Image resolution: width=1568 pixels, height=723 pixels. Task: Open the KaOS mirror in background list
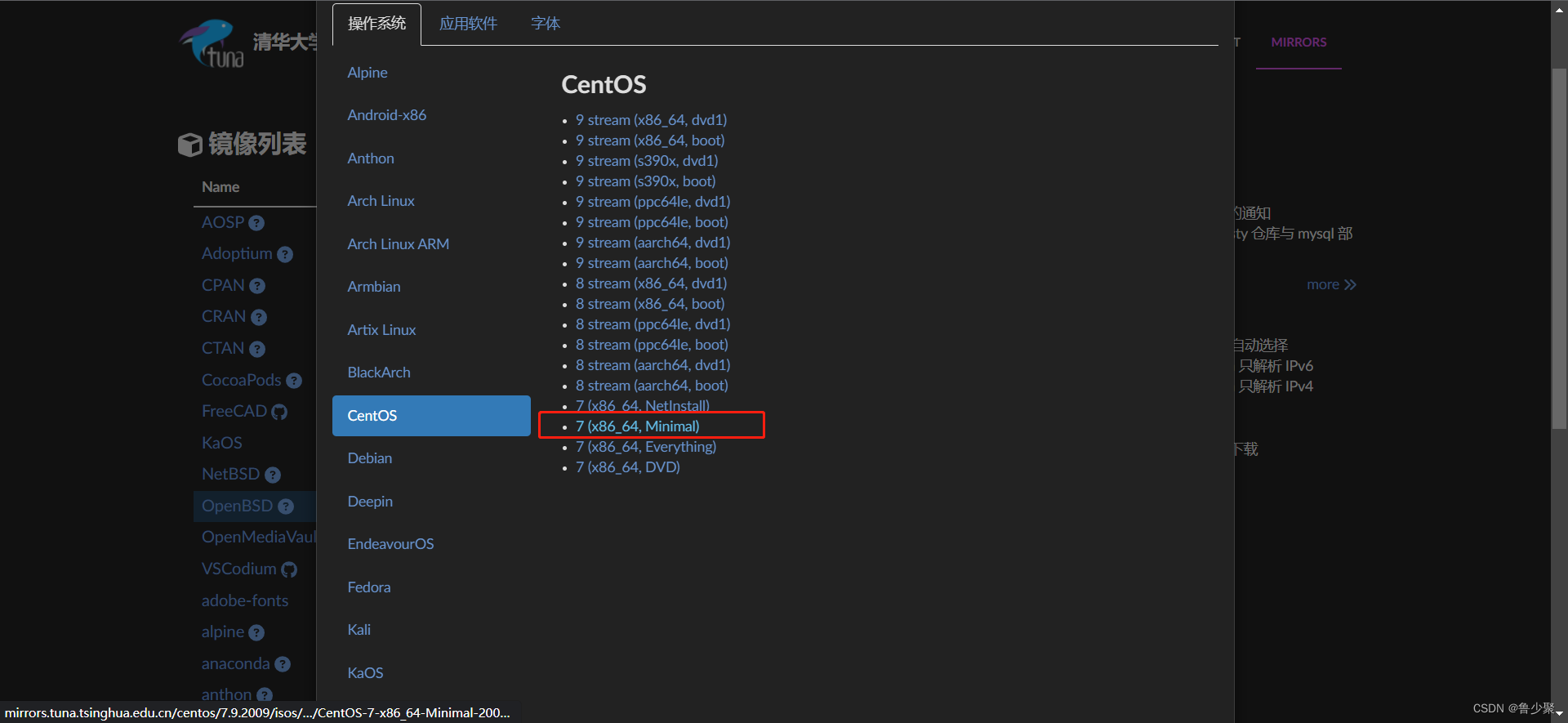pyautogui.click(x=222, y=444)
